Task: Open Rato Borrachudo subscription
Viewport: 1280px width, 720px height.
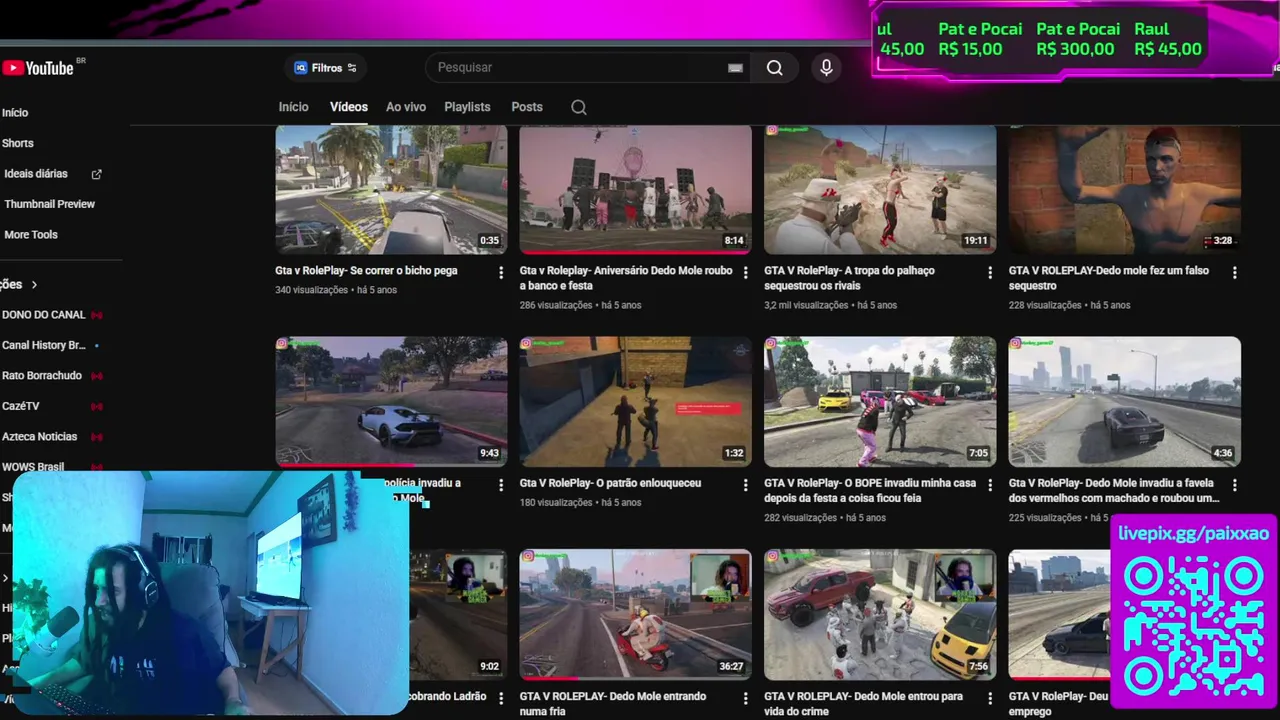Action: [x=42, y=376]
